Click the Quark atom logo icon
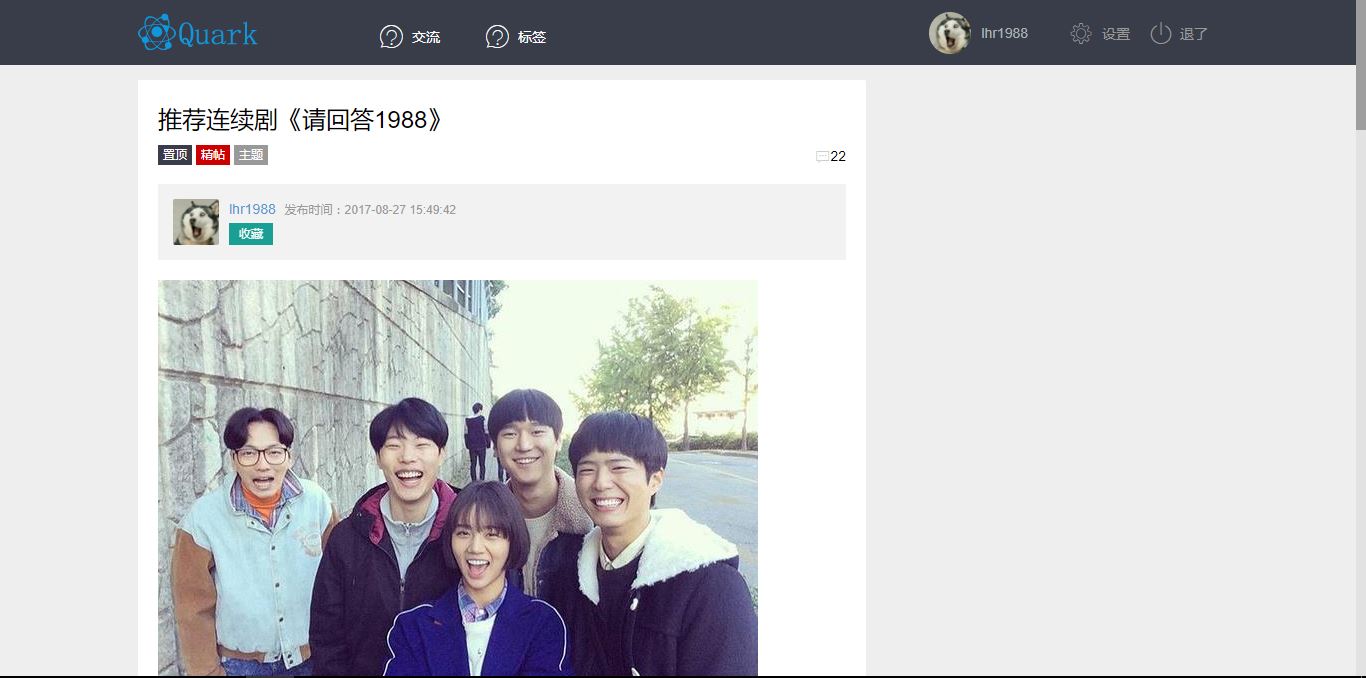 coord(156,33)
